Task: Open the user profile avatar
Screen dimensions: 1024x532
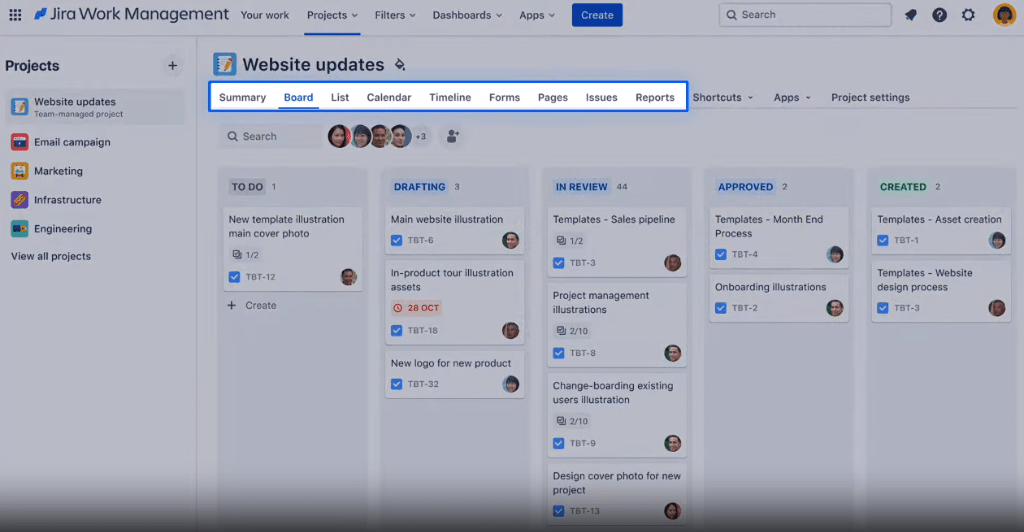Action: pos(1004,14)
